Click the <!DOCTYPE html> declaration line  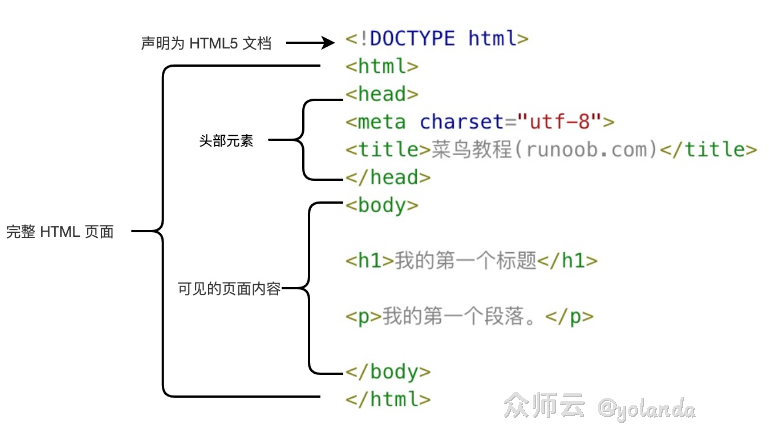coord(436,39)
